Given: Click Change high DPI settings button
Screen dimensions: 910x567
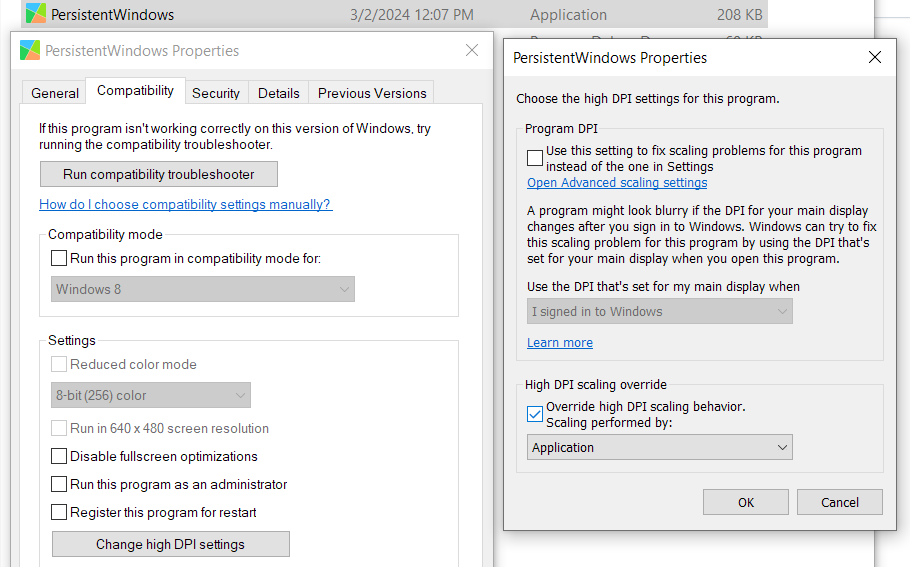Looking at the screenshot, I should [171, 544].
